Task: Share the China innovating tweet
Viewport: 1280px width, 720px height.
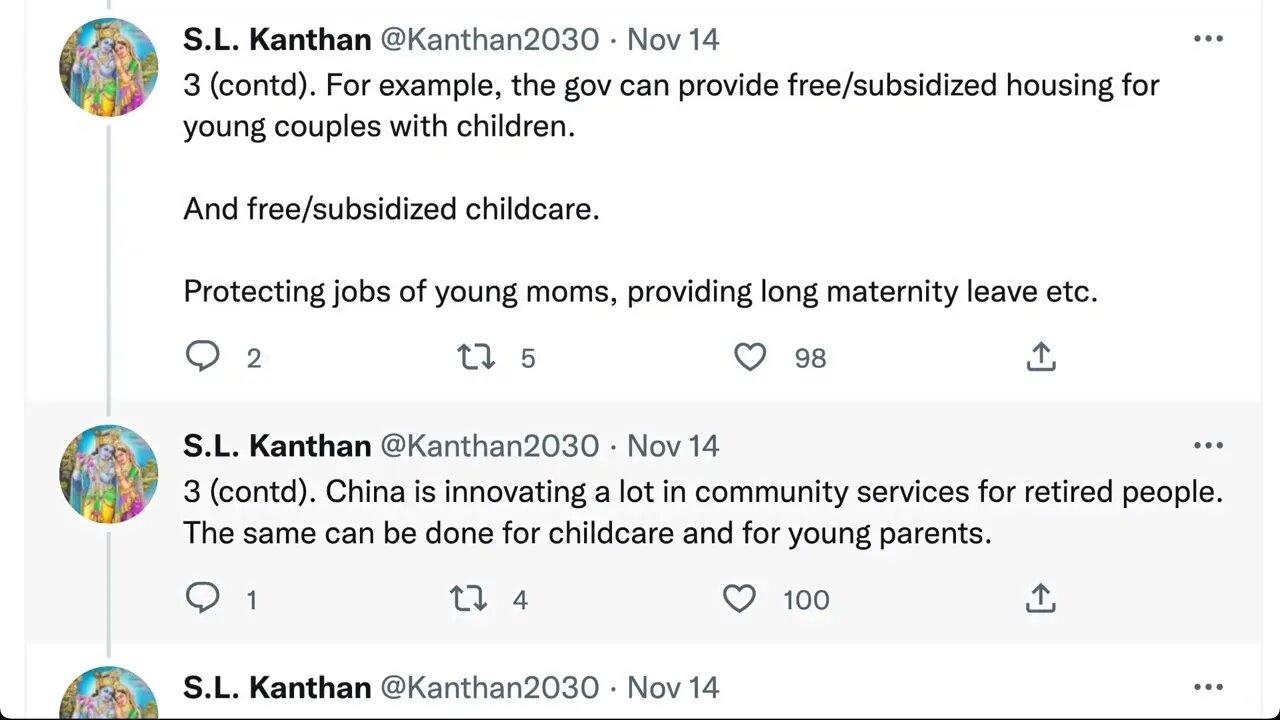Action: (1041, 599)
